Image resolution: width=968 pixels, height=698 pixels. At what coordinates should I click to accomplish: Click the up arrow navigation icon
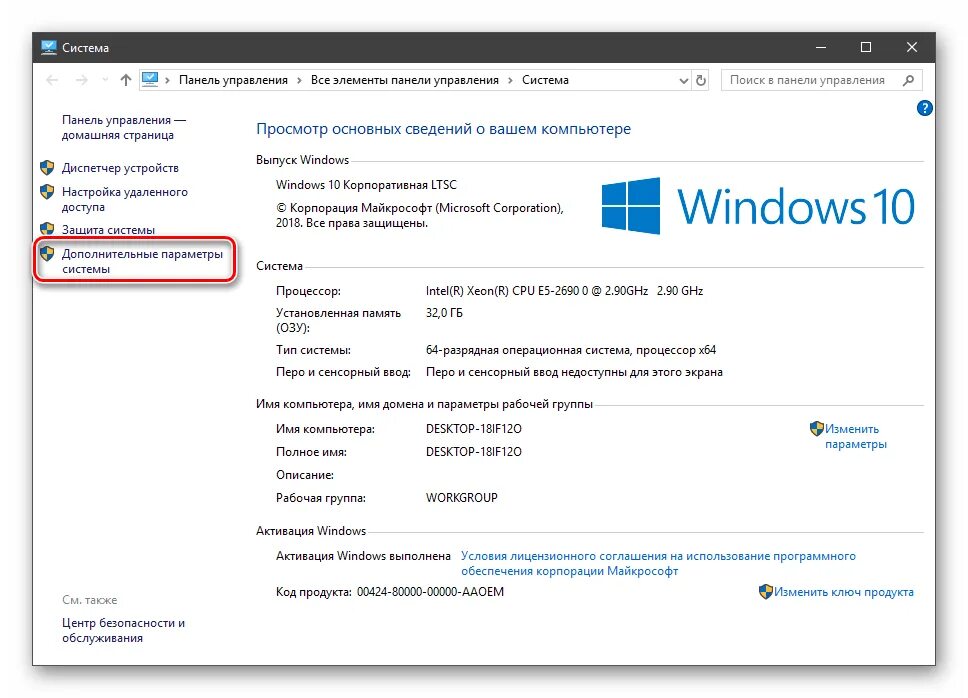126,80
